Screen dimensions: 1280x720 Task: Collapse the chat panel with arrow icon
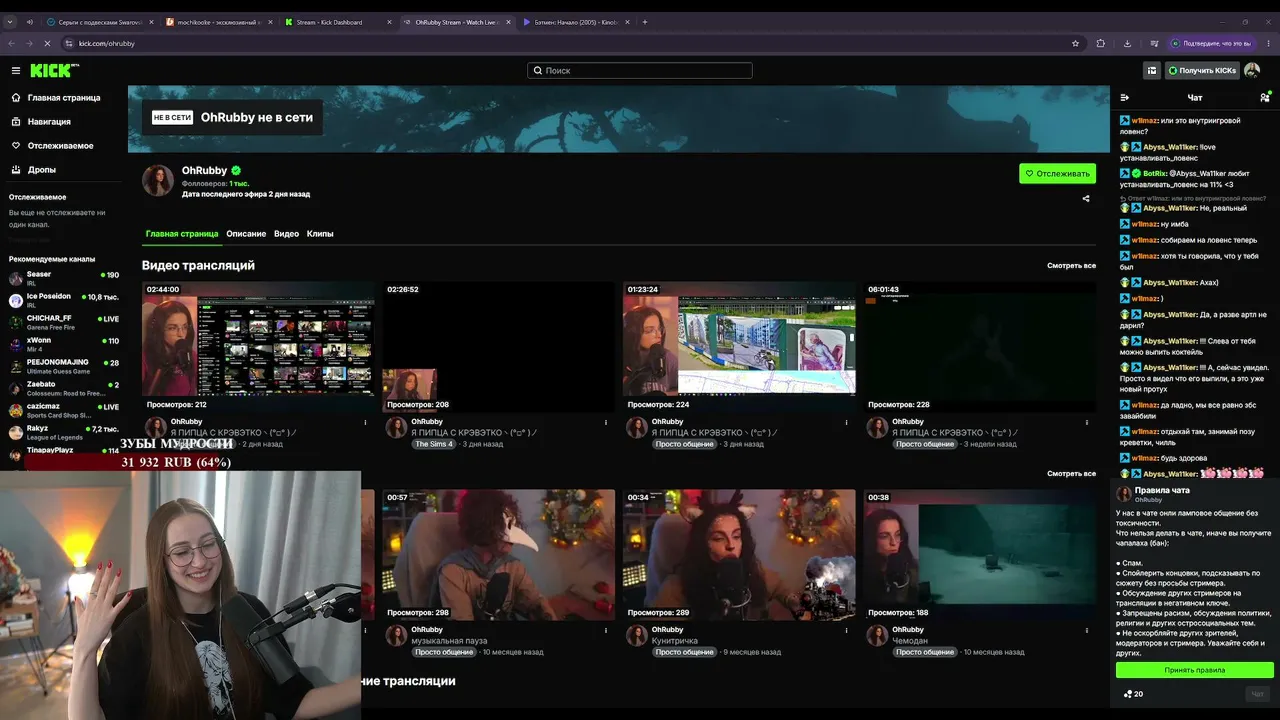[1124, 98]
